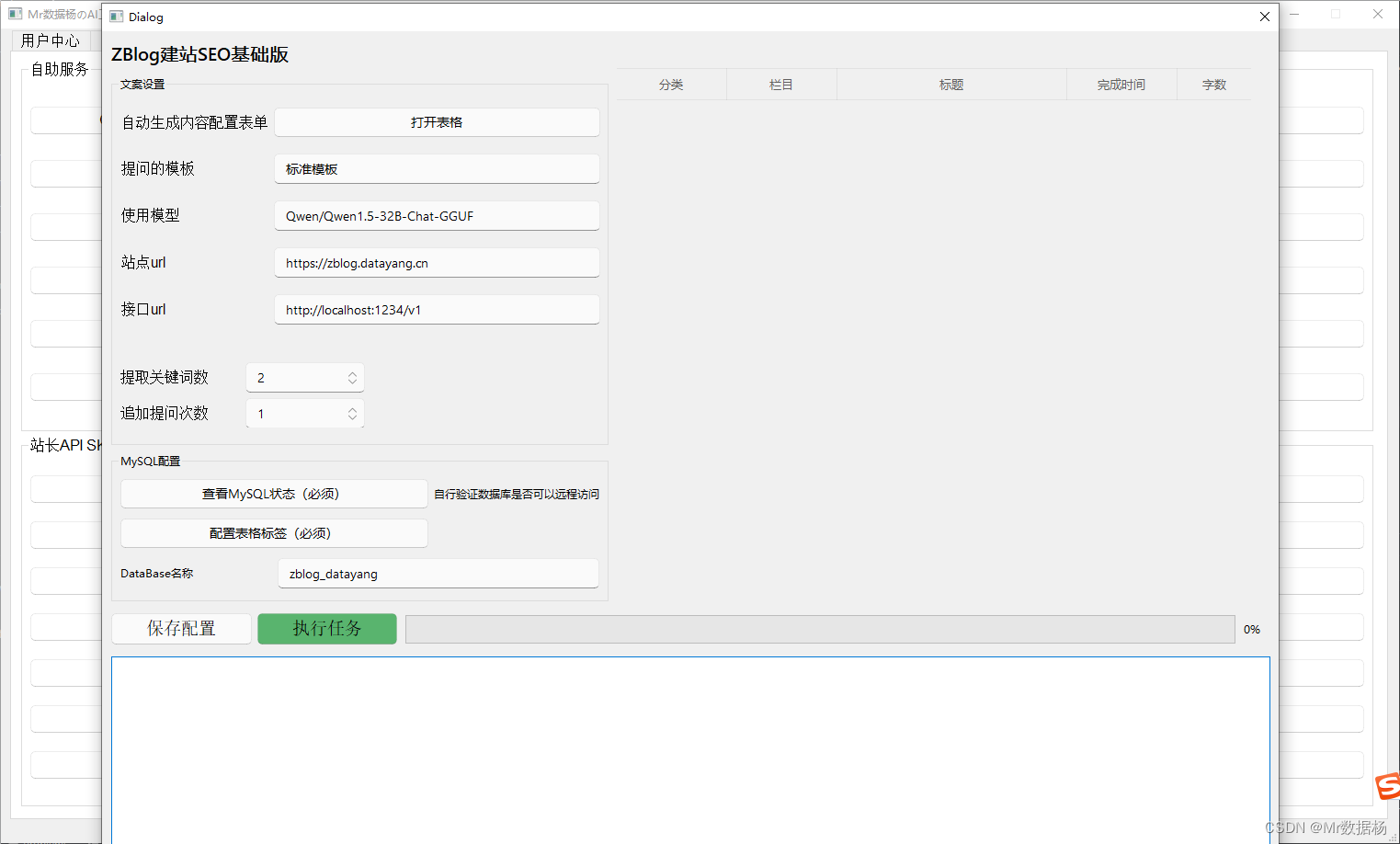Click the 使用模型 field with Qwen1.5-32B-Chat-GGUF
The width and height of the screenshot is (1400, 844).
pyautogui.click(x=437, y=216)
